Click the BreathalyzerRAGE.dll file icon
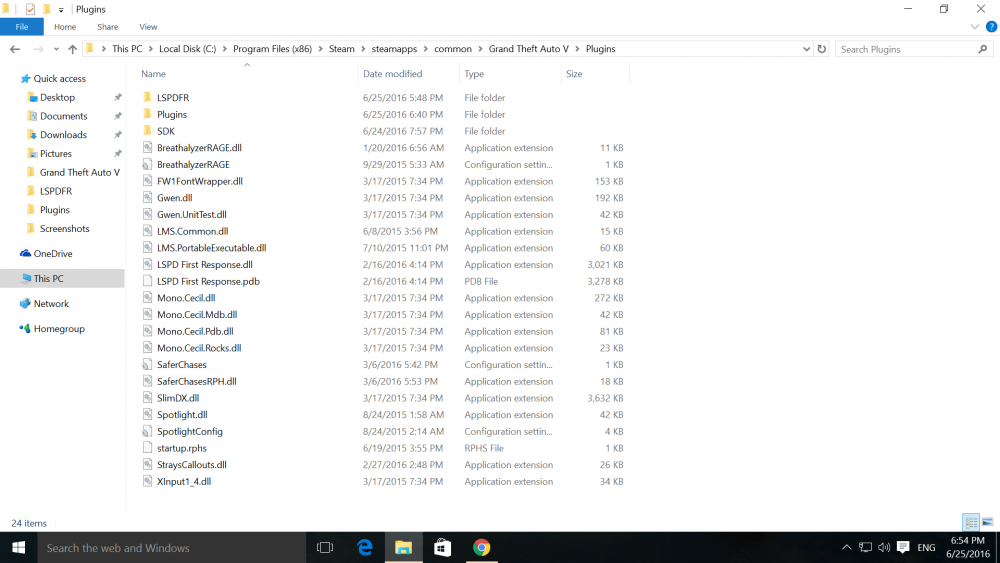This screenshot has height=563, width=1000. [147, 147]
